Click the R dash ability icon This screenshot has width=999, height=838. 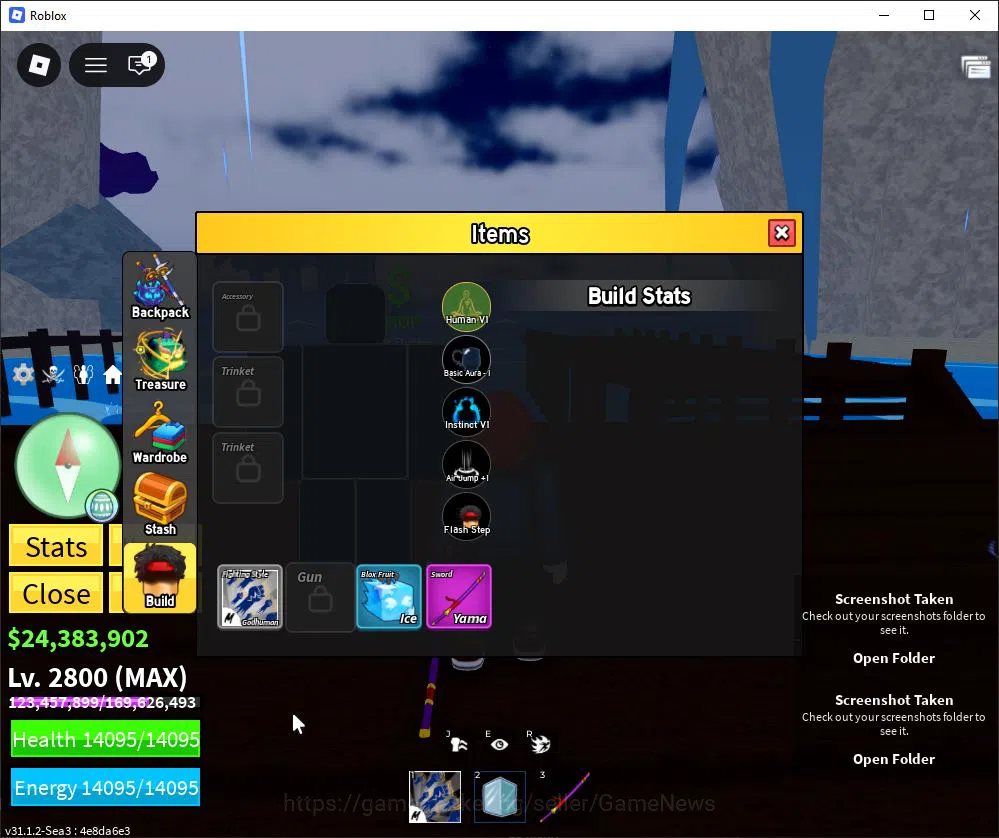[540, 743]
